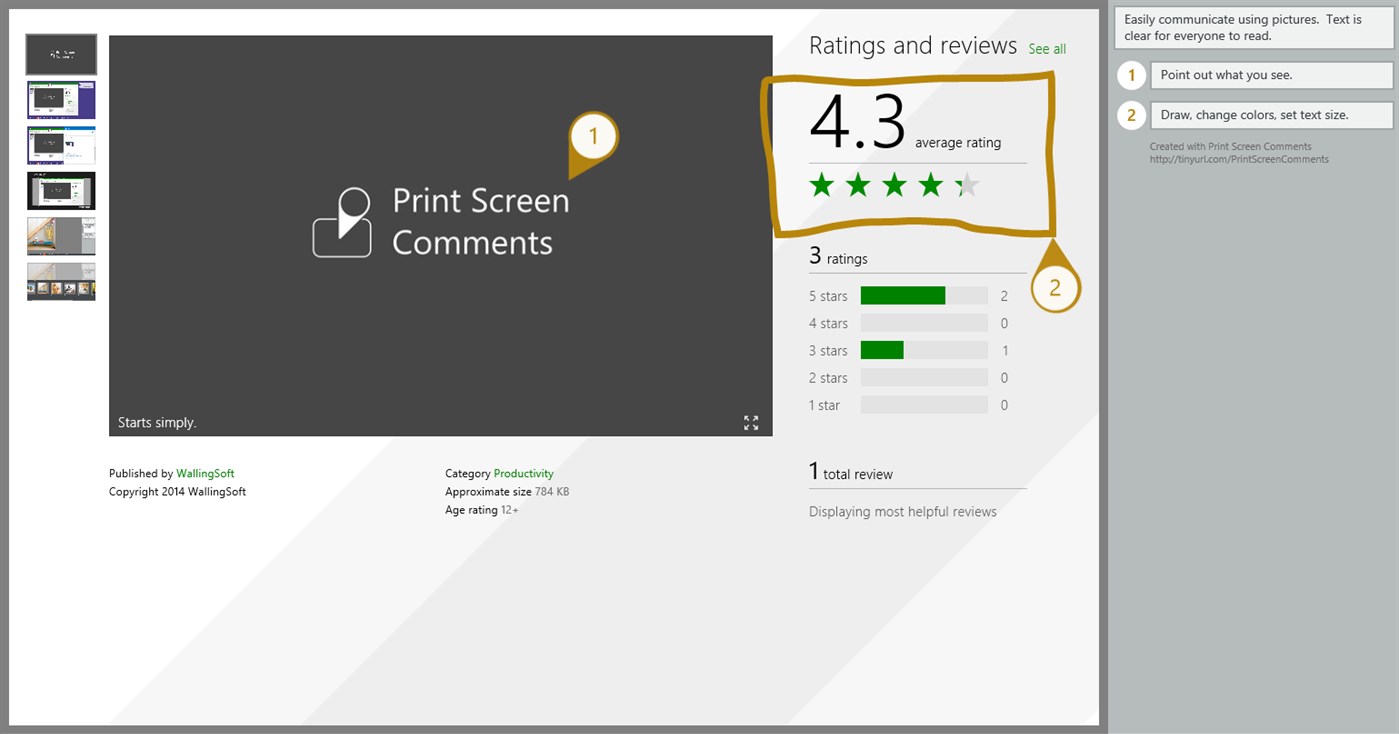Open the black-background screenshot thumbnail
1399x734 pixels.
61,190
